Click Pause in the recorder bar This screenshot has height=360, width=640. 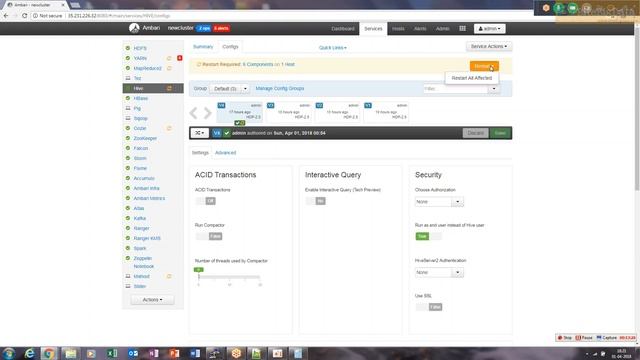pyautogui.click(x=584, y=338)
